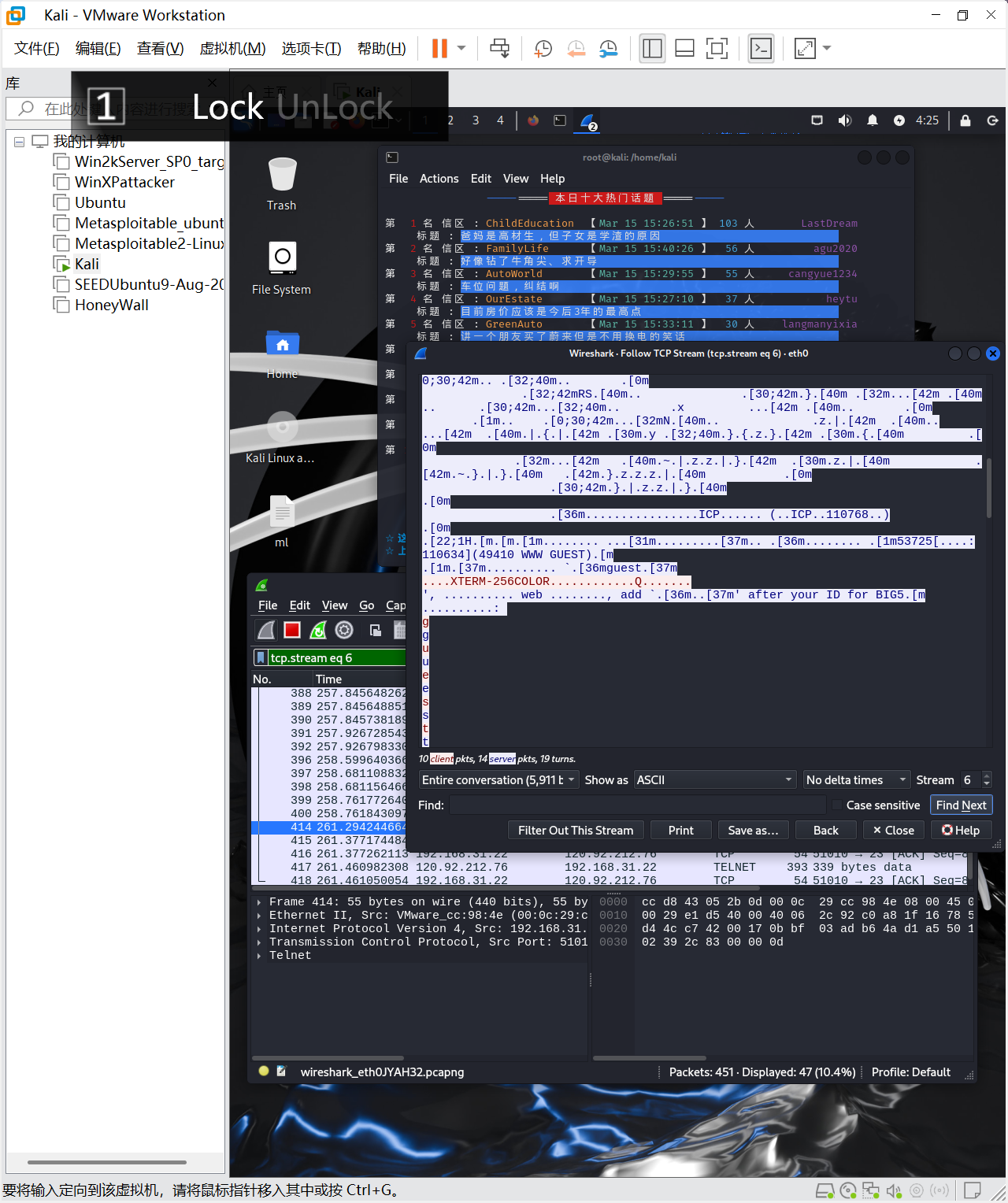This screenshot has height=1203, width=1008.
Task: Click the Trash desktop icon
Action: pos(282,183)
